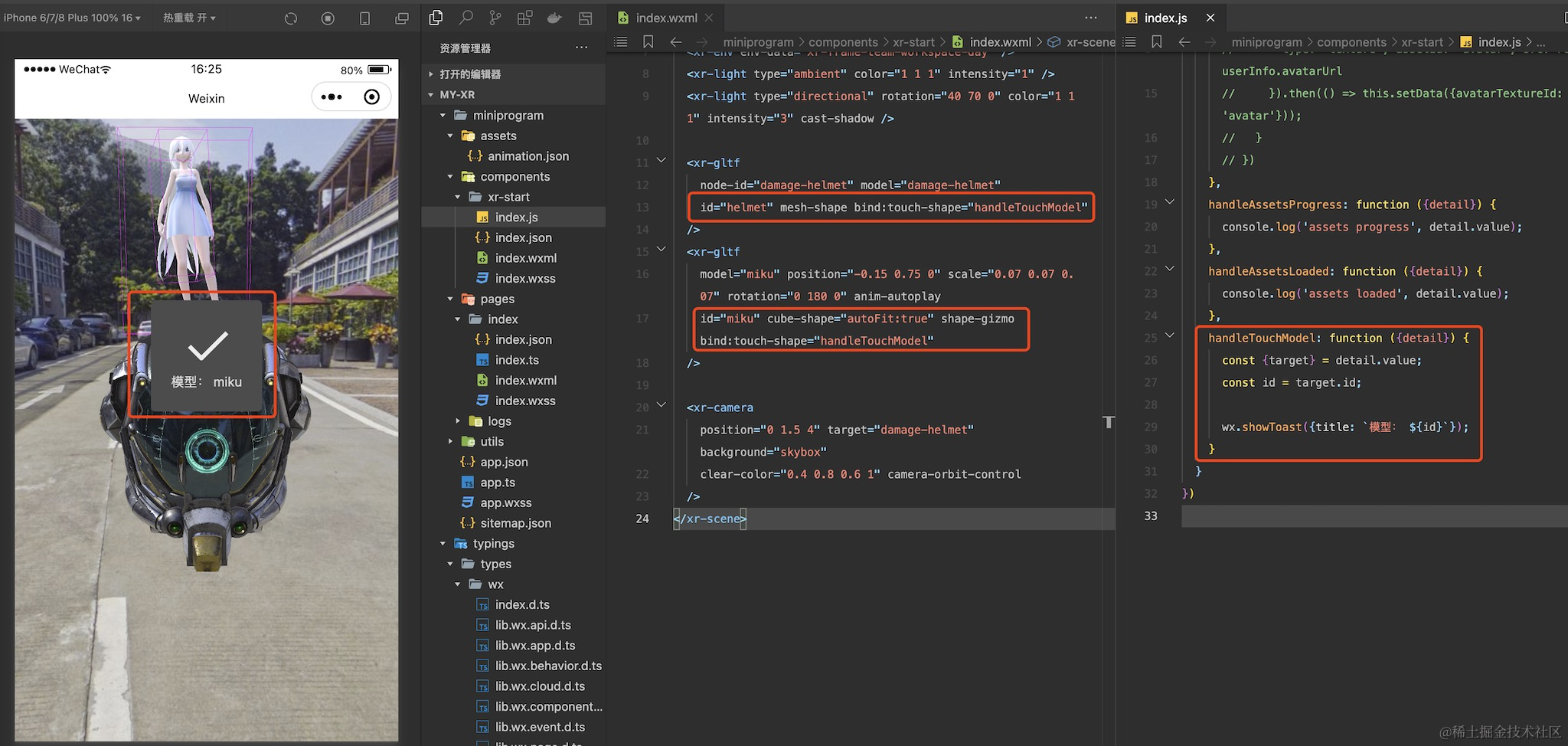Collapse the components folder
The image size is (1568, 746).
tap(450, 177)
